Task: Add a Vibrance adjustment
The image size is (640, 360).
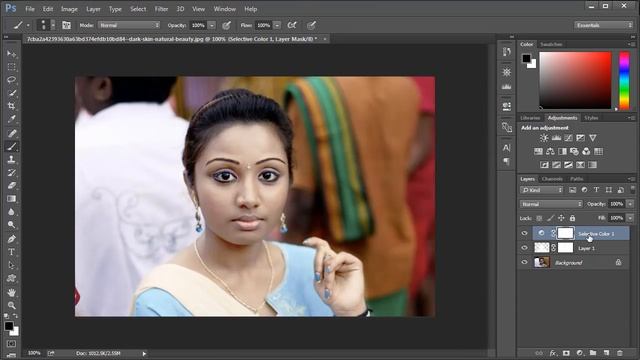Action: click(x=593, y=138)
